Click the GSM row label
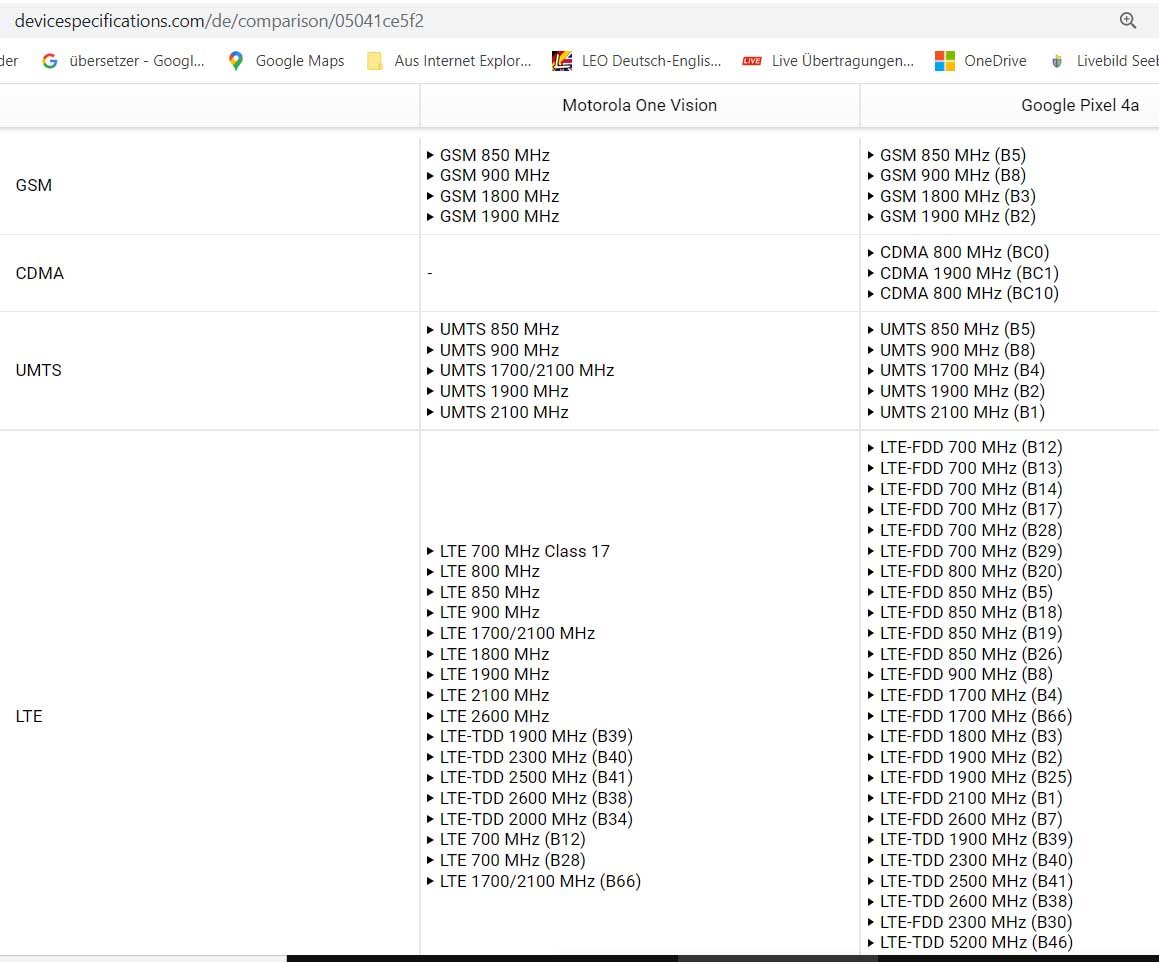The width and height of the screenshot is (1159, 962). tap(34, 185)
